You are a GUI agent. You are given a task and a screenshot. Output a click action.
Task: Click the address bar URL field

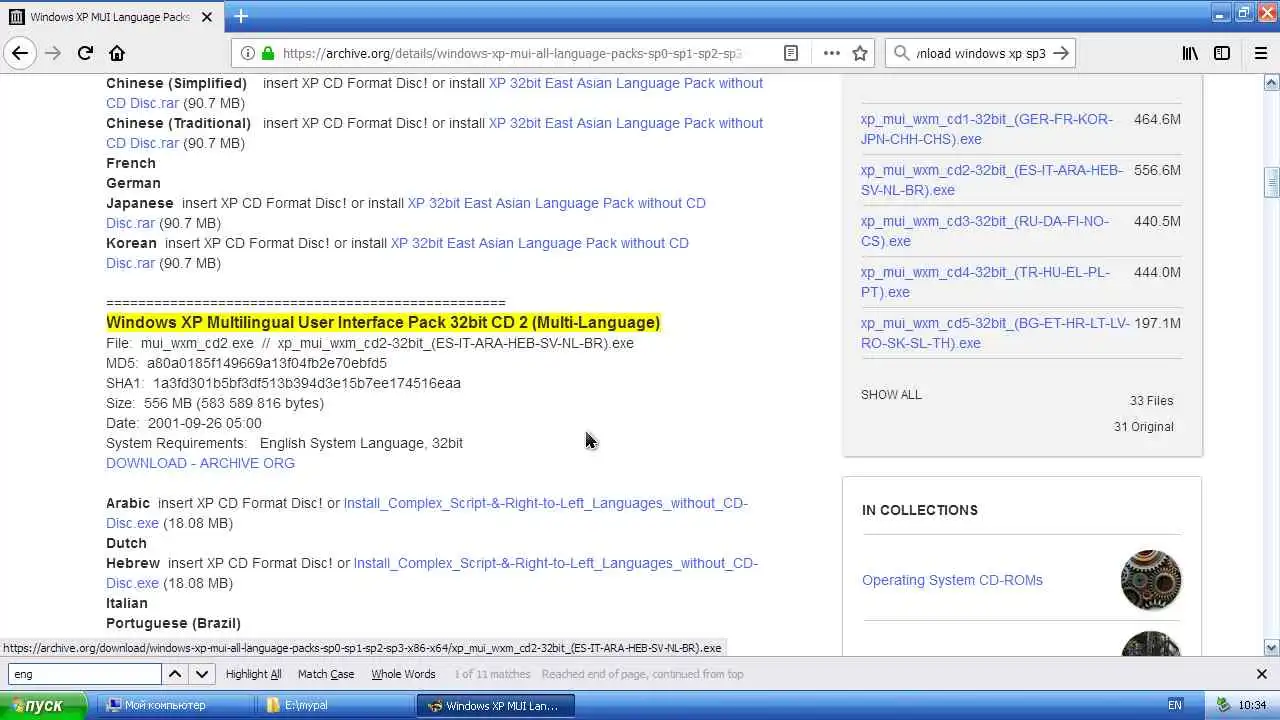pos(512,53)
